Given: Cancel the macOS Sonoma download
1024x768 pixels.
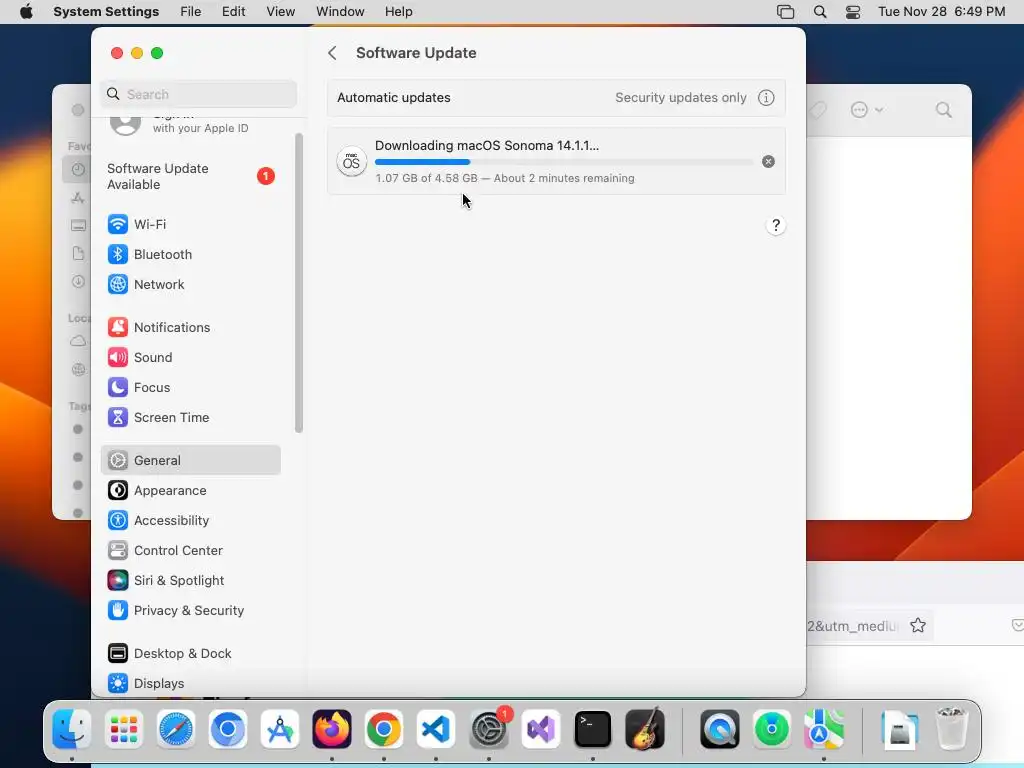Looking at the screenshot, I should tap(769, 161).
